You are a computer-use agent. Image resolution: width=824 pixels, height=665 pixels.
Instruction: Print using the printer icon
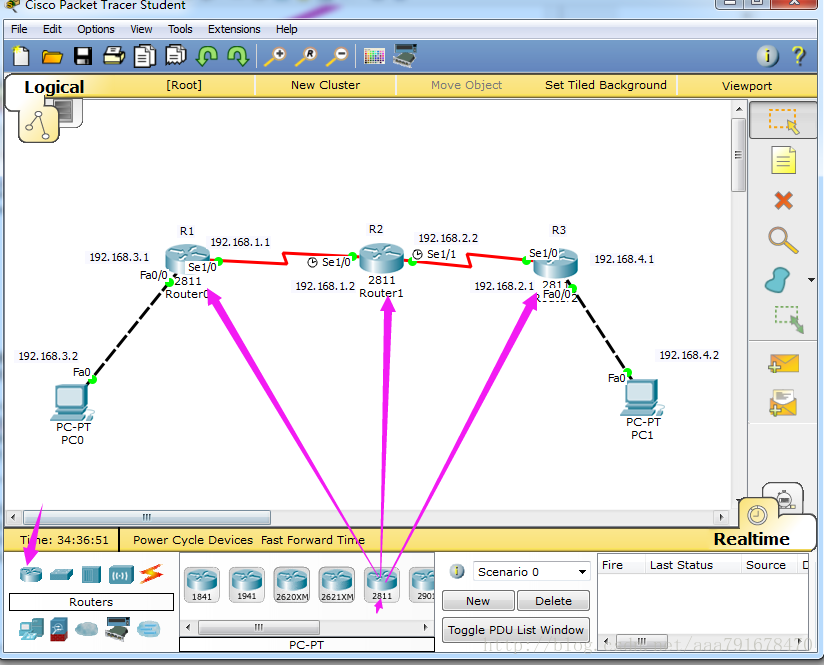(114, 55)
